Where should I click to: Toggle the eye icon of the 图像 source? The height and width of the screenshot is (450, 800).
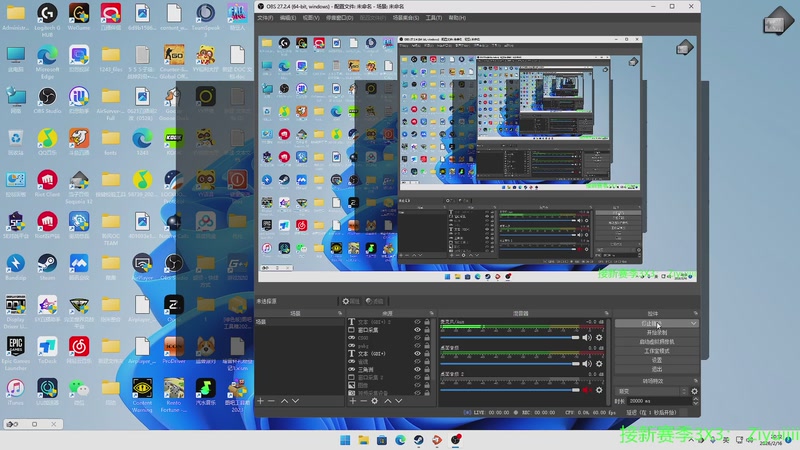click(x=417, y=385)
